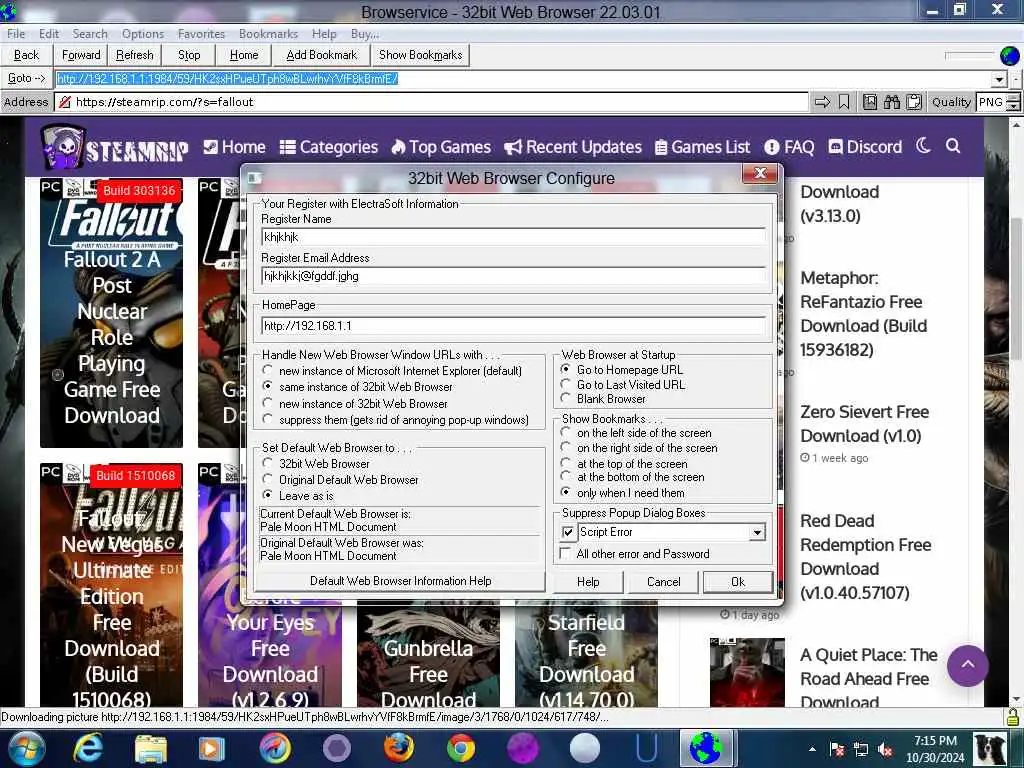Click the volume muted tray icon
The image size is (1024, 768).
coord(886,750)
